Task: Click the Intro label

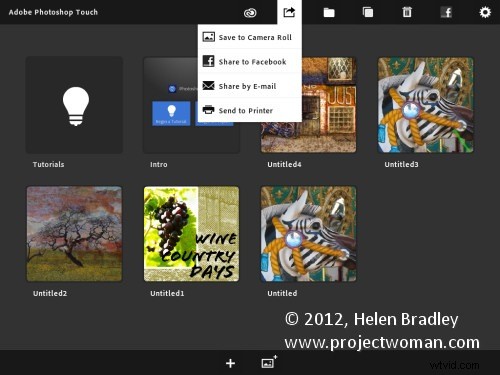Action: (x=159, y=164)
